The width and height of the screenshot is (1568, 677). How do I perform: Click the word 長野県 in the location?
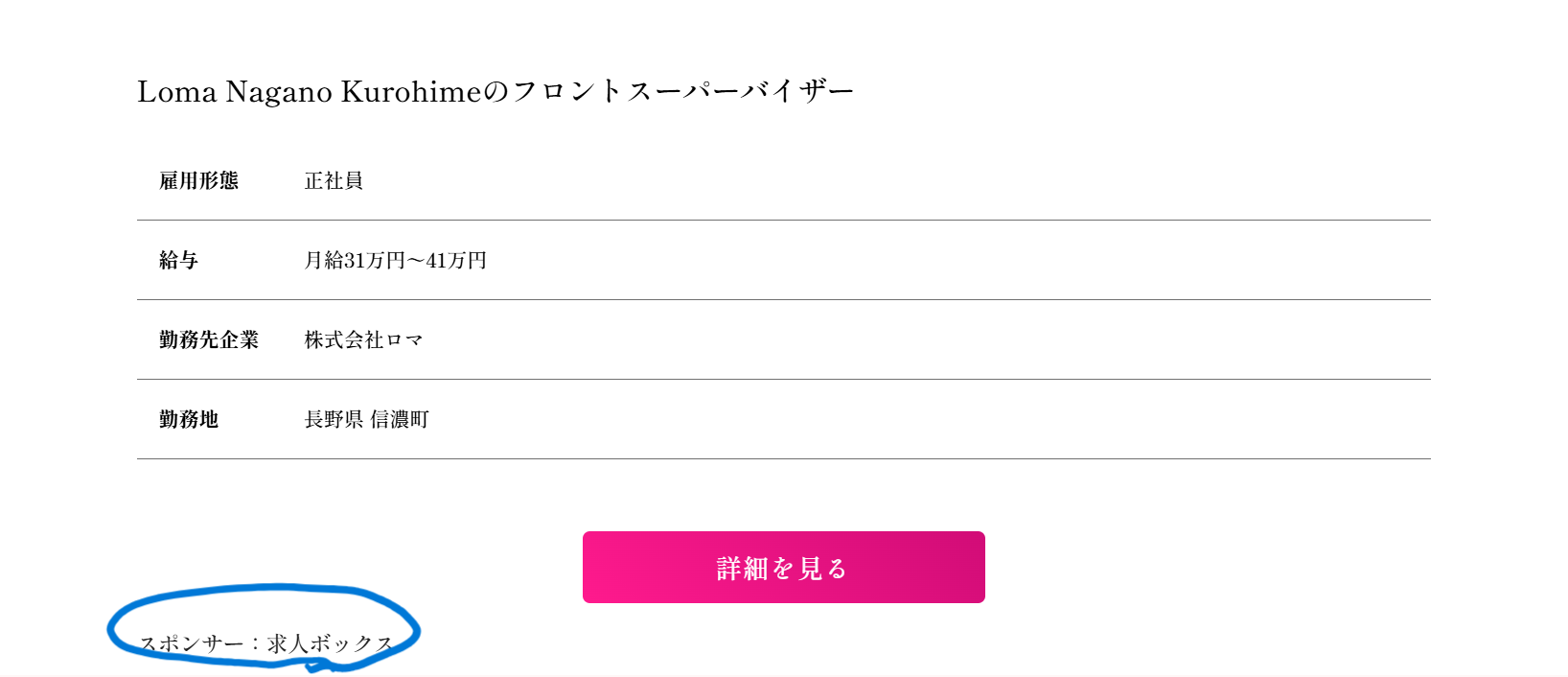(334, 419)
